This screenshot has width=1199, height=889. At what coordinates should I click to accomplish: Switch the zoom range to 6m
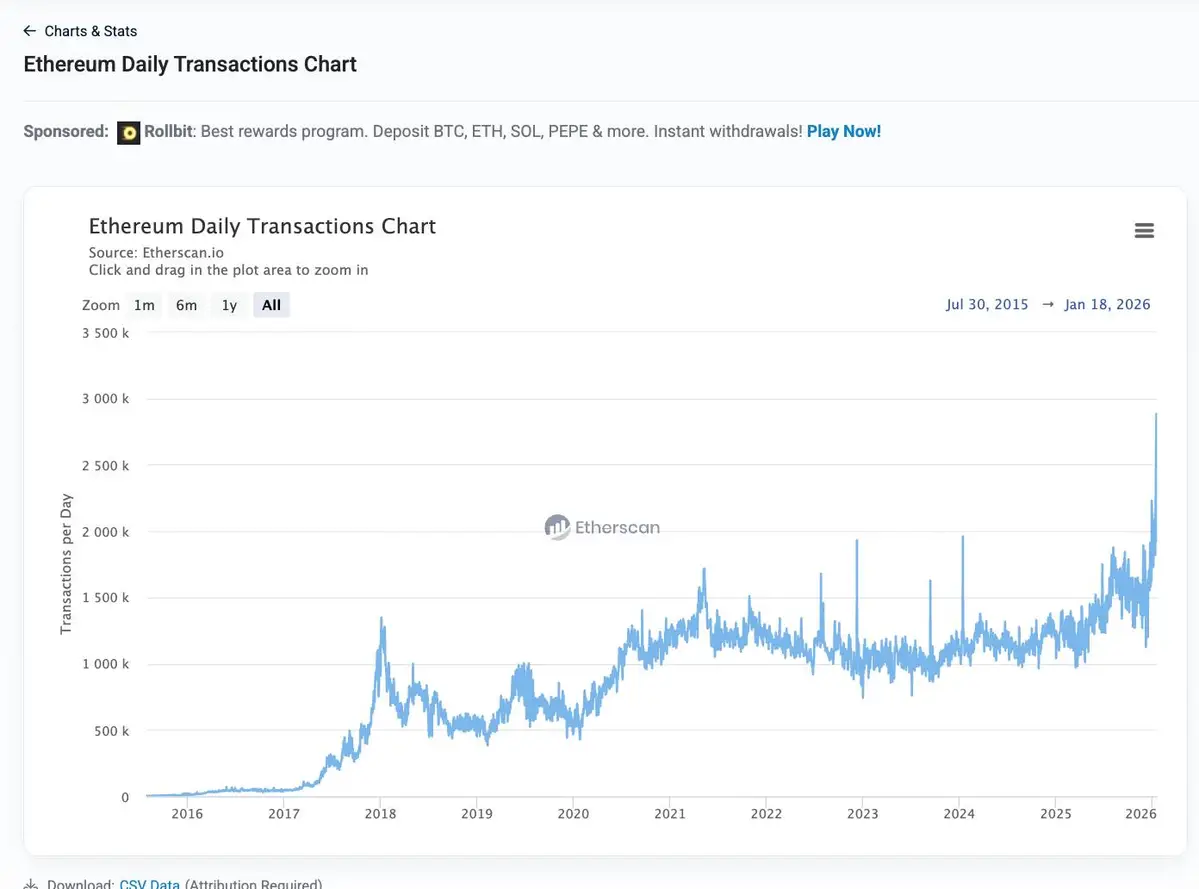186,305
